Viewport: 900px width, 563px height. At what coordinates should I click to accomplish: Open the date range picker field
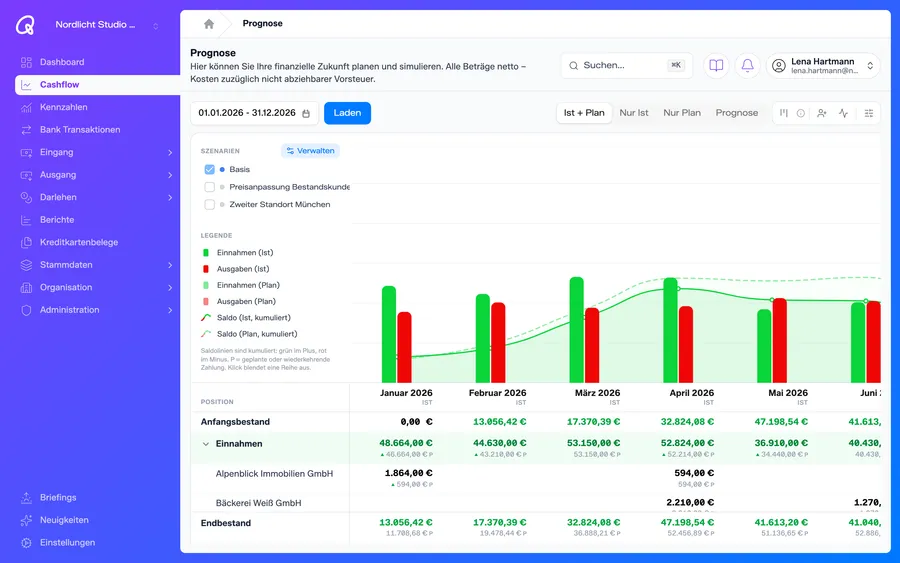[254, 113]
